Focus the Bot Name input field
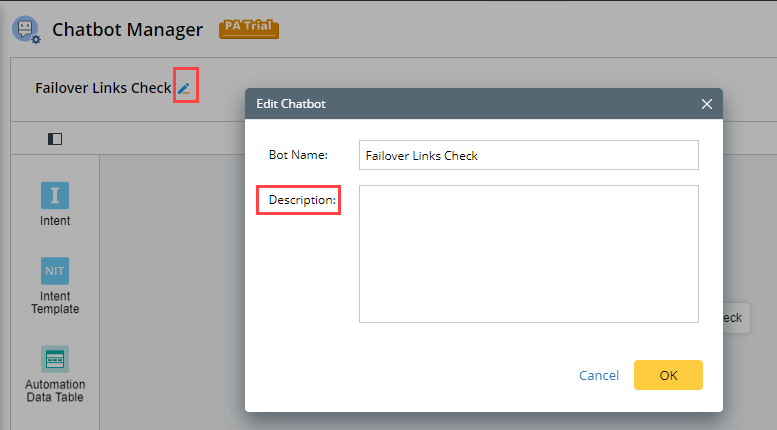The height and width of the screenshot is (430, 777). click(x=528, y=155)
